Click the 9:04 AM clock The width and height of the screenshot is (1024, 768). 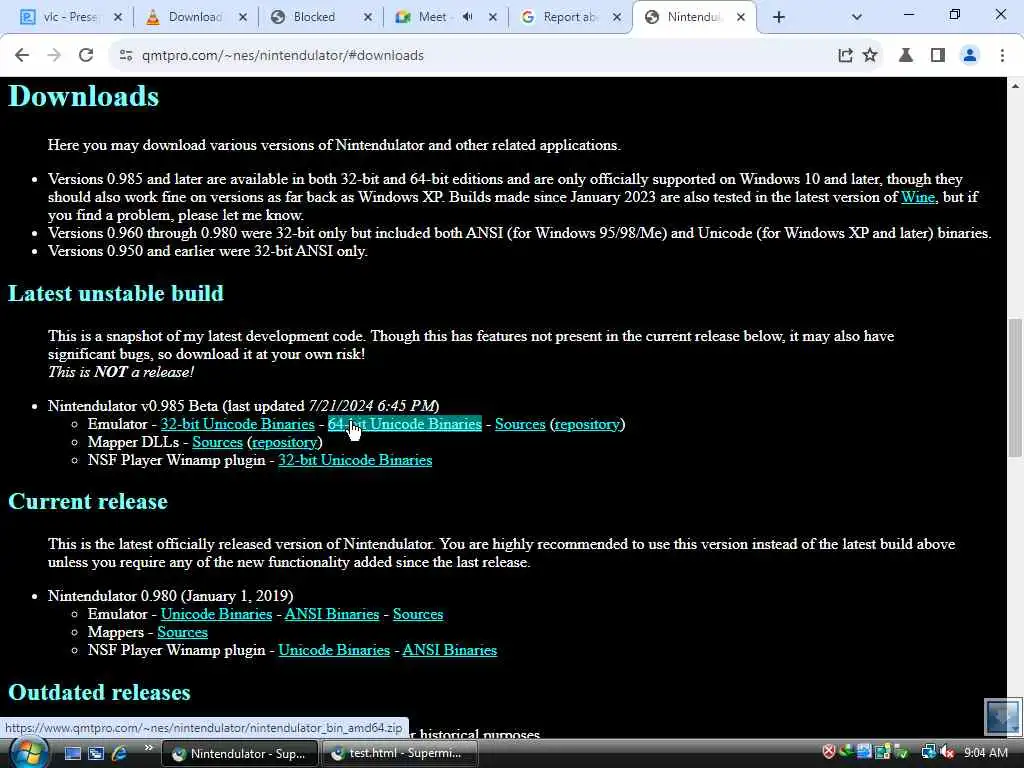click(985, 753)
